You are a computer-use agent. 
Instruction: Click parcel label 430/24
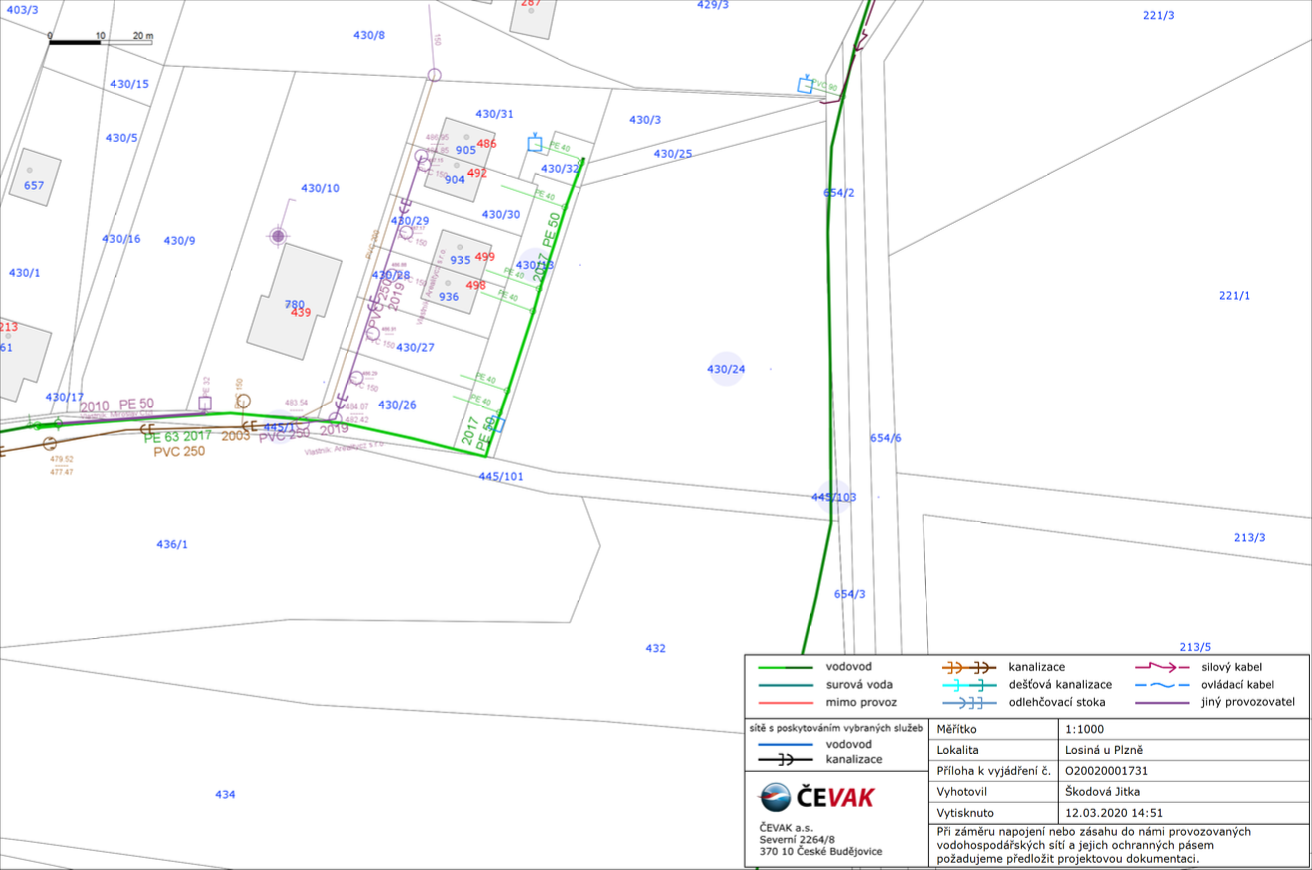coord(726,369)
